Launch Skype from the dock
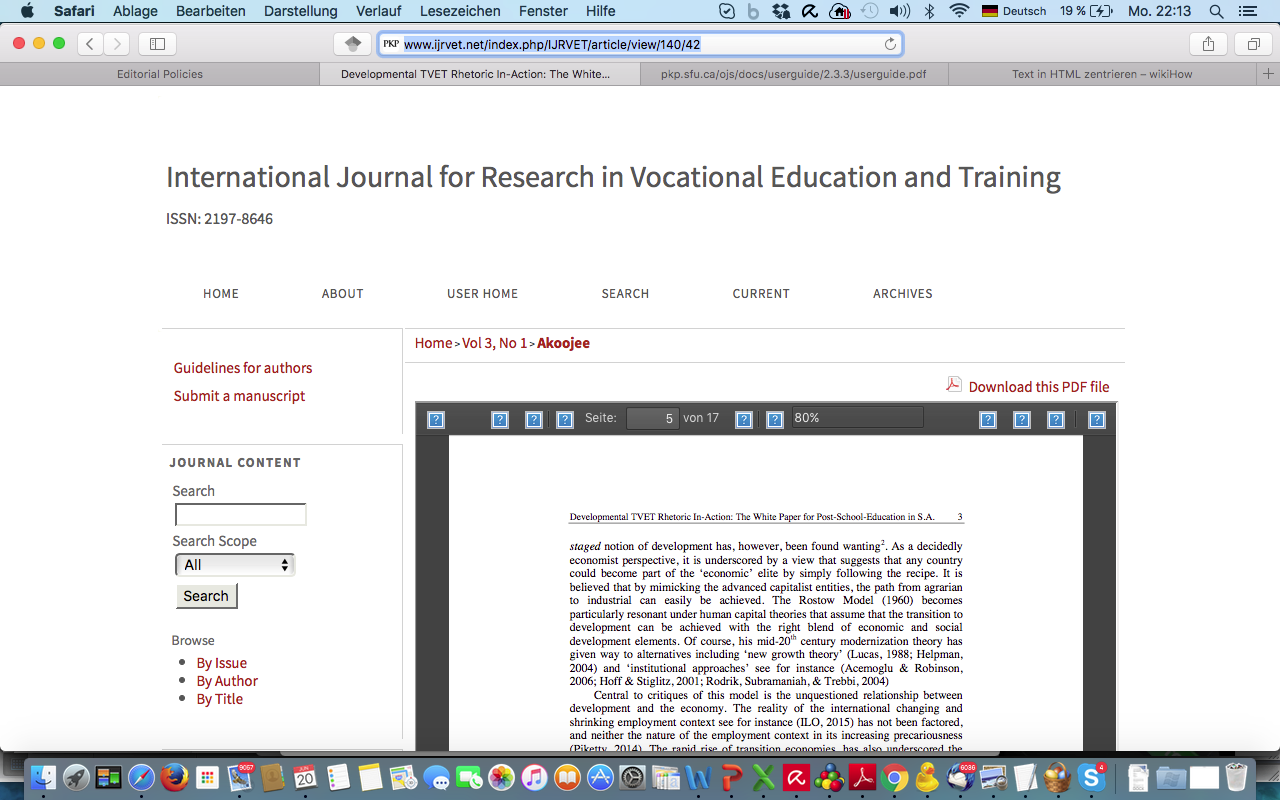This screenshot has height=800, width=1280. (x=1091, y=777)
